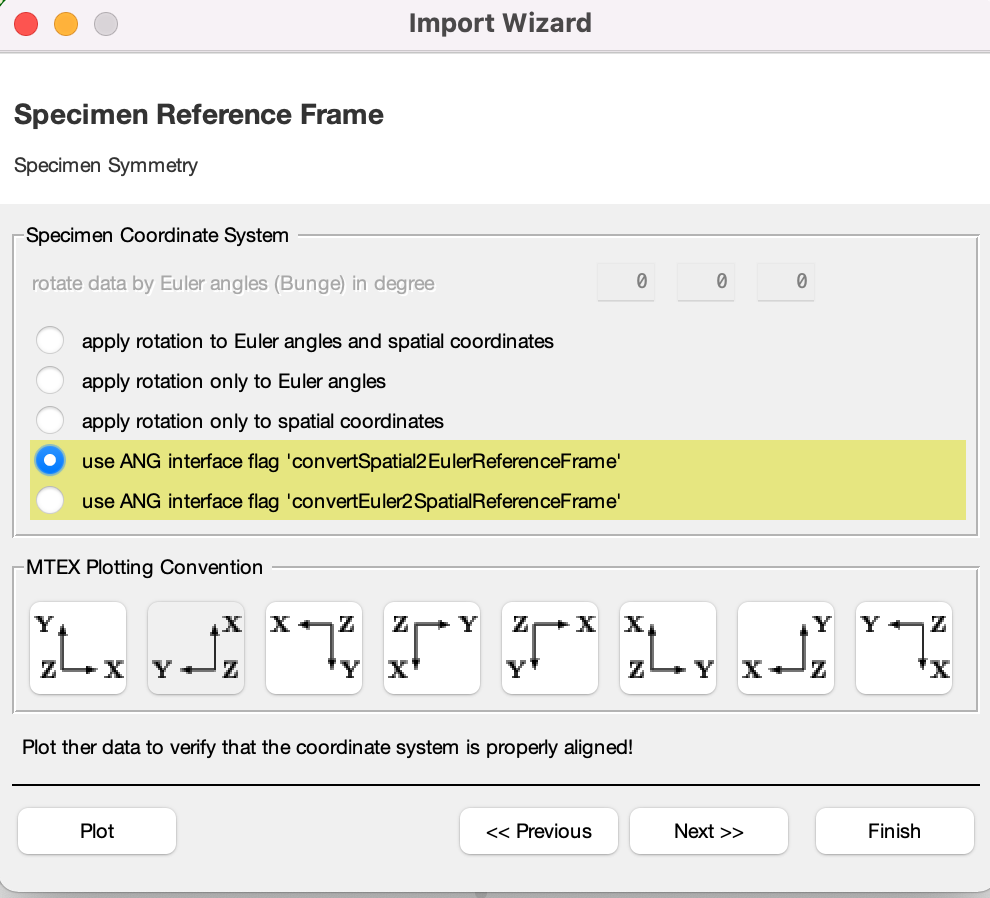This screenshot has width=990, height=898.
Task: Click the 'Specimen Coordinate System' group label
Action: [x=157, y=235]
